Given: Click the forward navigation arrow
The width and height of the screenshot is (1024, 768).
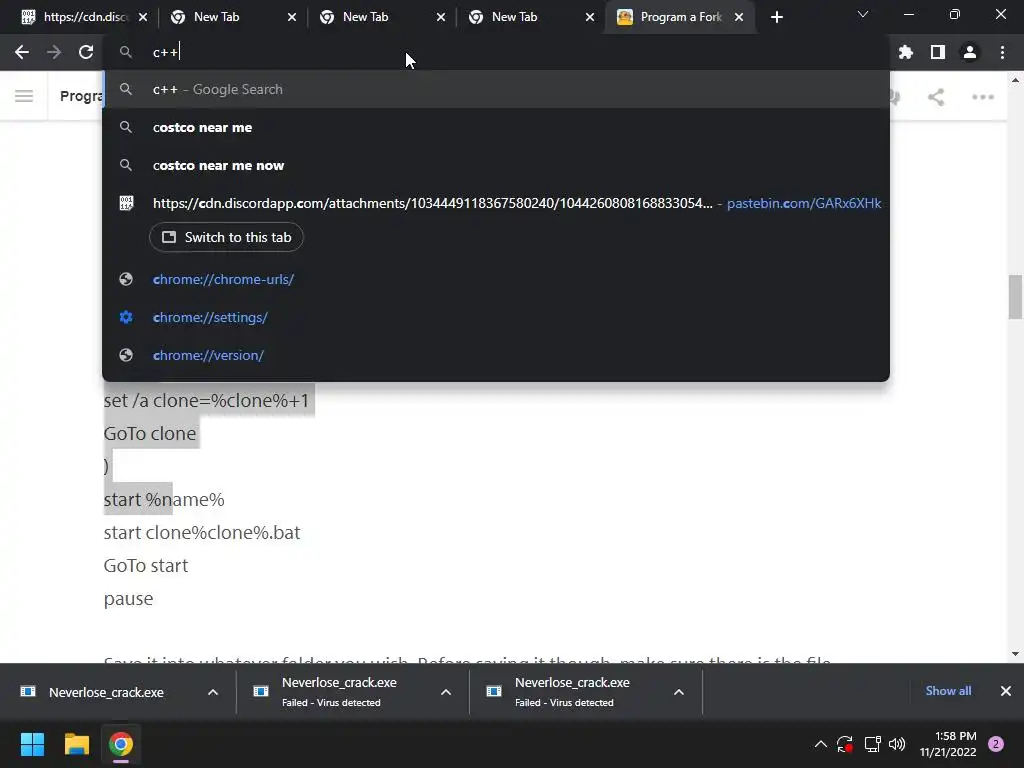Looking at the screenshot, I should [x=54, y=52].
